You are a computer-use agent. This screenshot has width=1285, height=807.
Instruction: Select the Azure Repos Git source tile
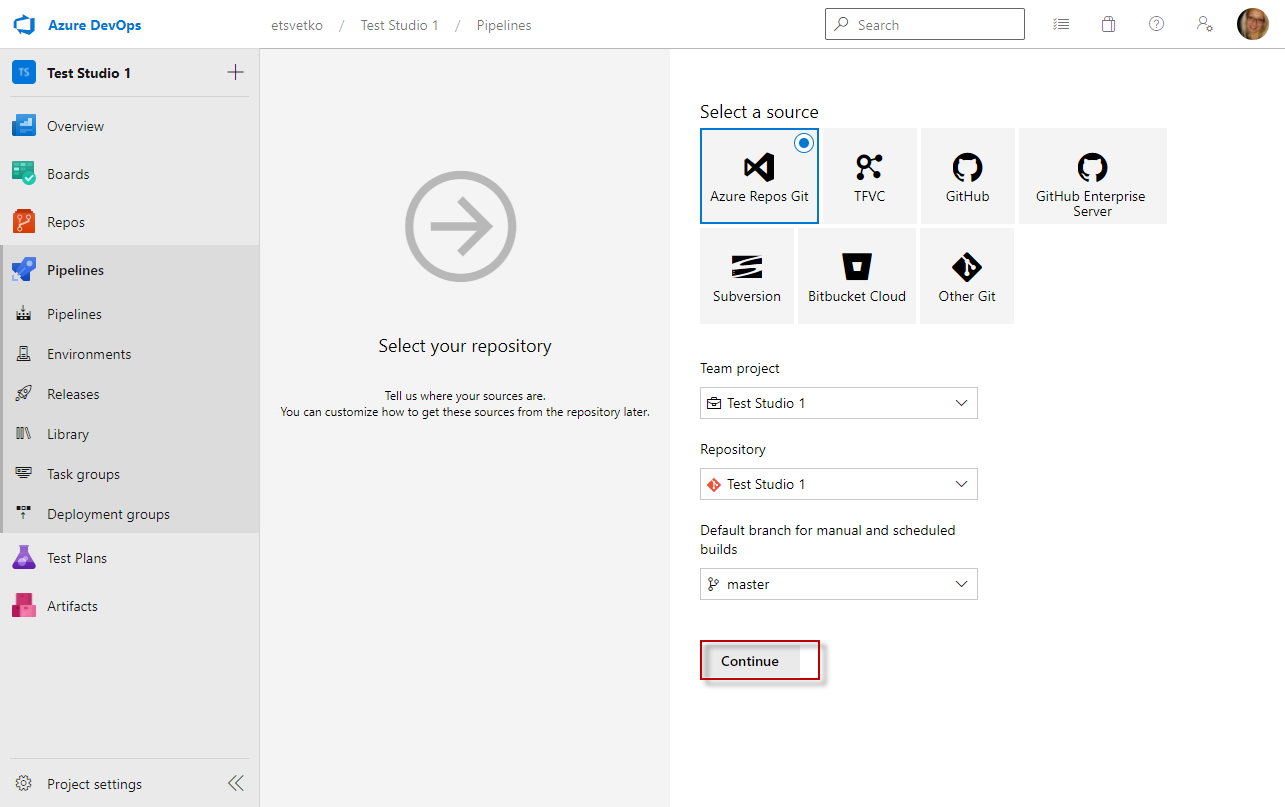(759, 175)
